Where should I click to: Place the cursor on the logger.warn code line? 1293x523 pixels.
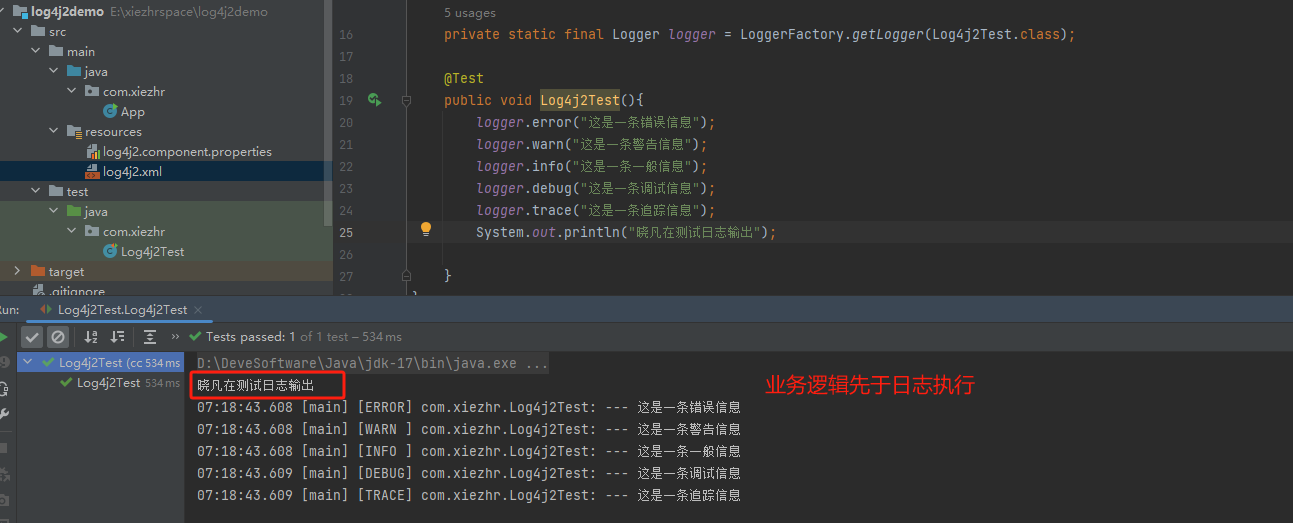(x=592, y=144)
